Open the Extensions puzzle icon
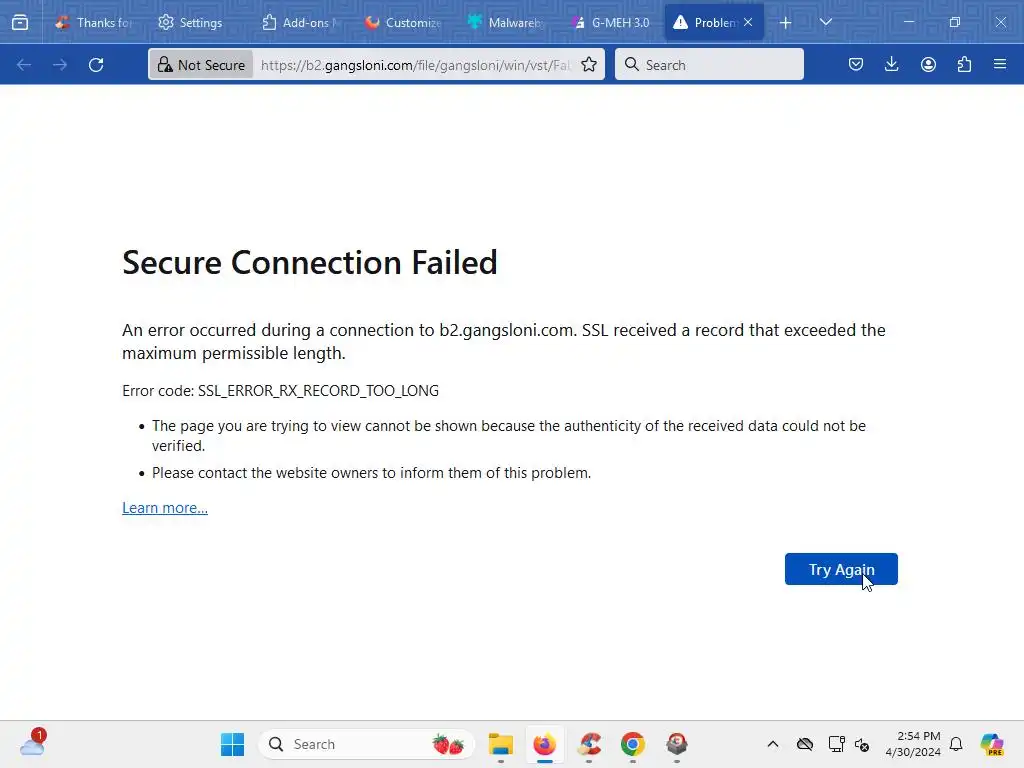Image resolution: width=1024 pixels, height=768 pixels. [x=964, y=65]
